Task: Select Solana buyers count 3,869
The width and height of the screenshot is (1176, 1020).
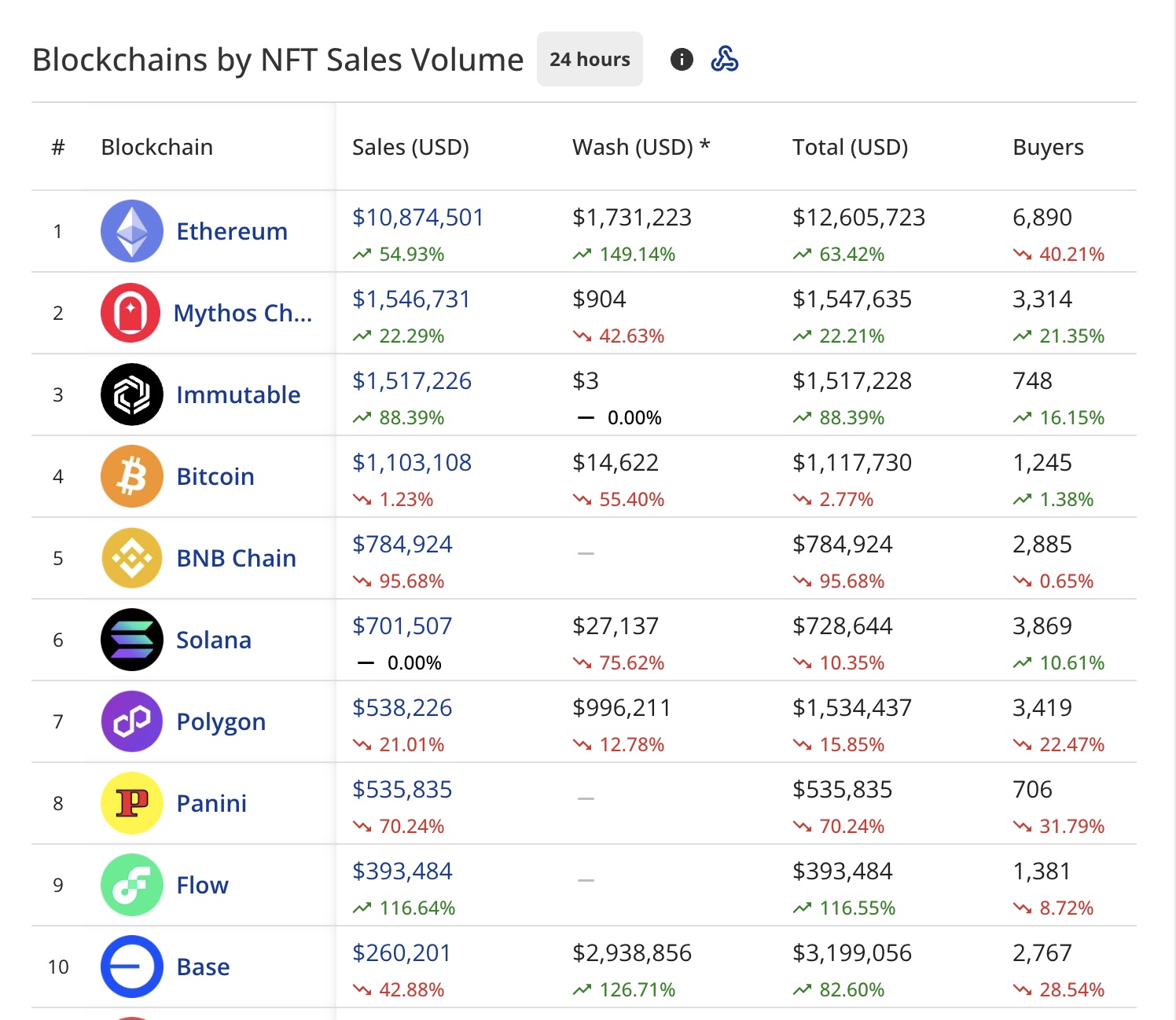Action: pyautogui.click(x=1042, y=626)
